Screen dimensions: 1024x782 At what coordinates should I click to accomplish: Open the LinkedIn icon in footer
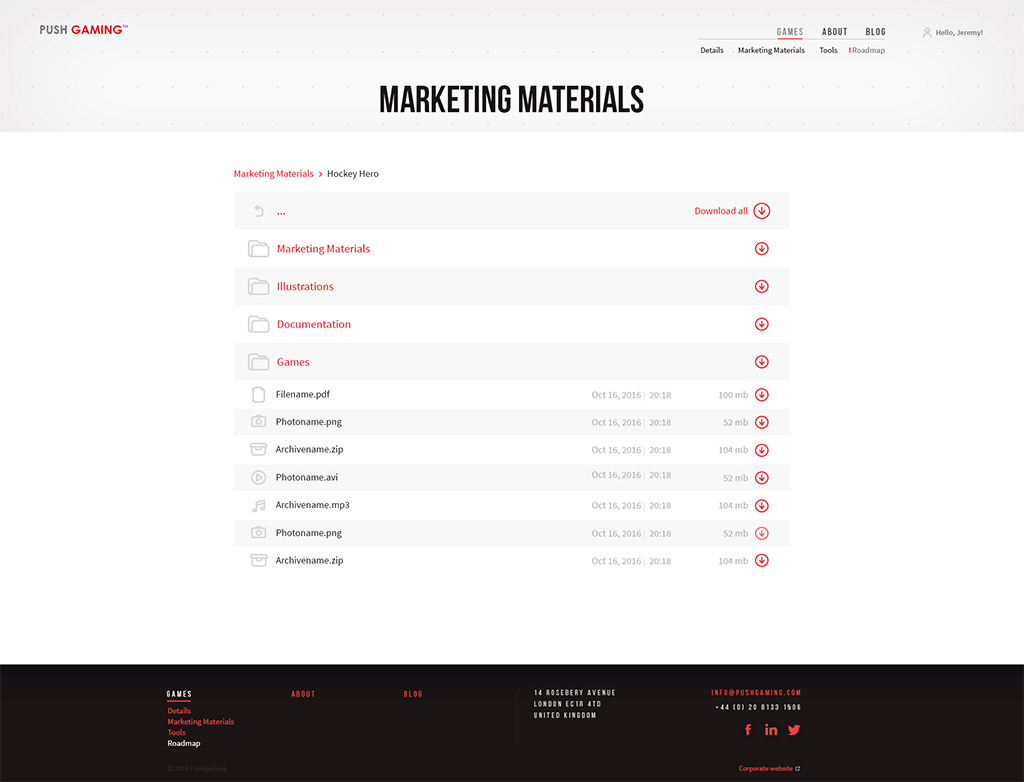point(771,730)
